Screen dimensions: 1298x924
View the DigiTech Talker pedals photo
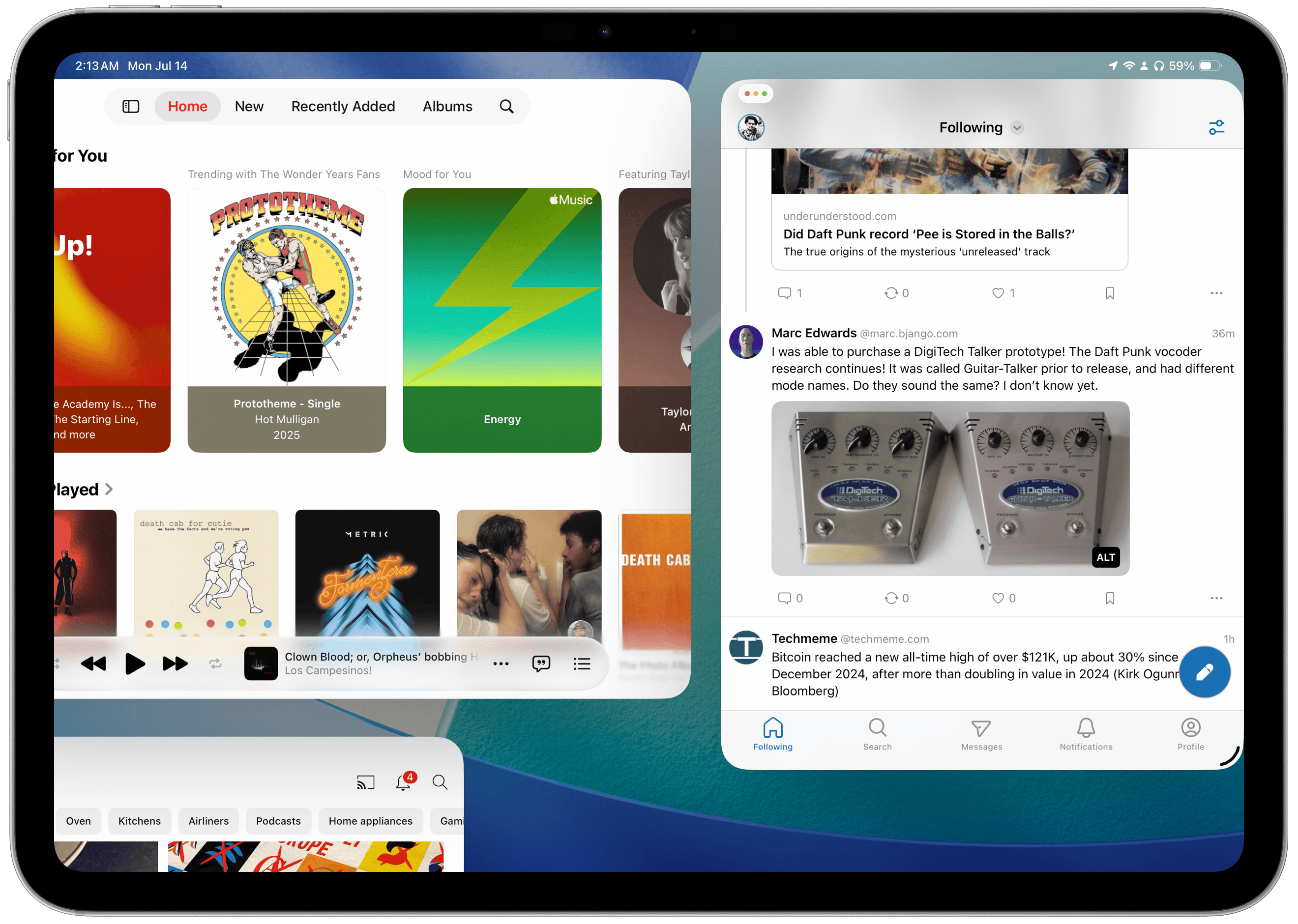click(950, 489)
